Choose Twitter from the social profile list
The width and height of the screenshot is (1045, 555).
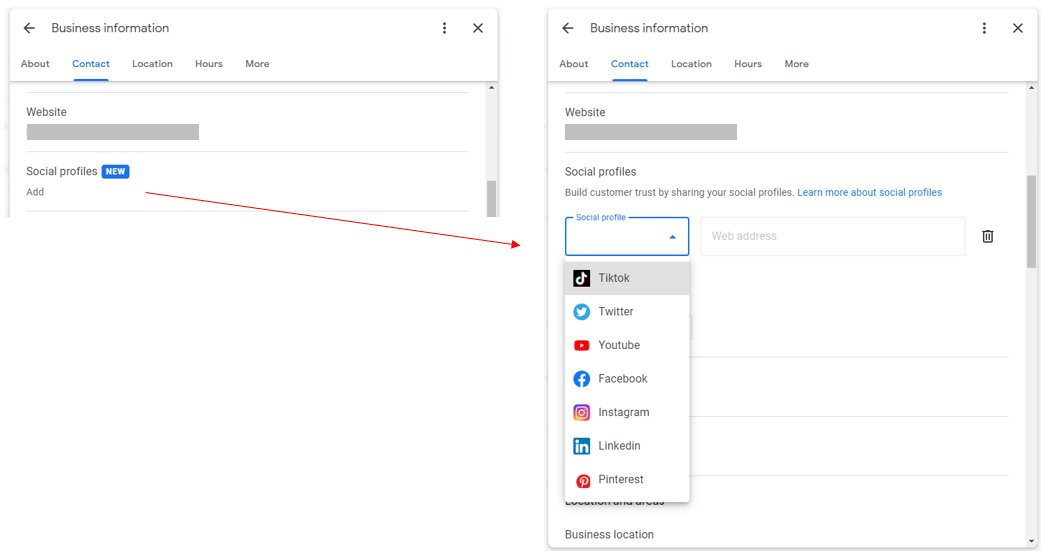627,311
